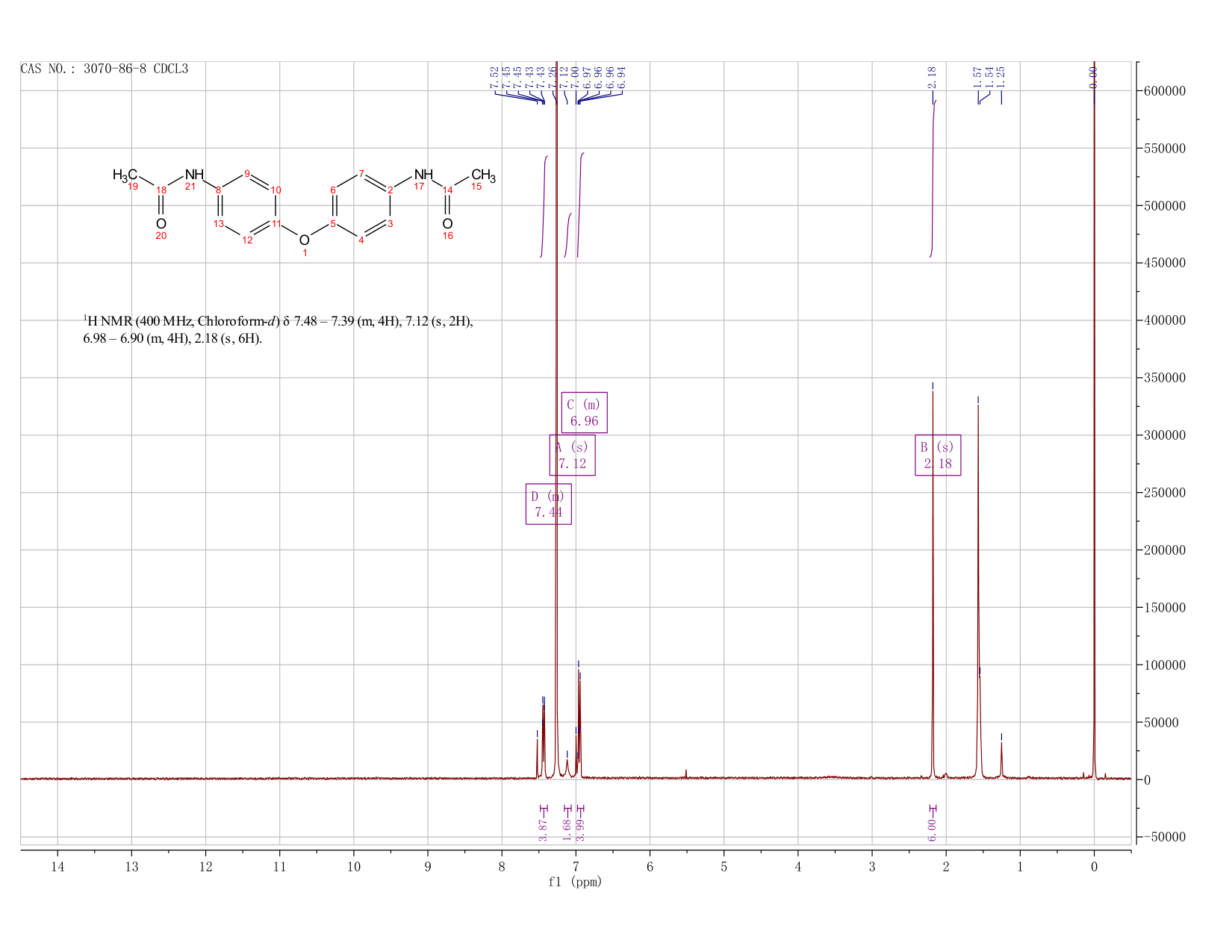Click the f1 (ppm) axis label
Image resolution: width=1232 pixels, height=952 pixels.
pos(575,882)
